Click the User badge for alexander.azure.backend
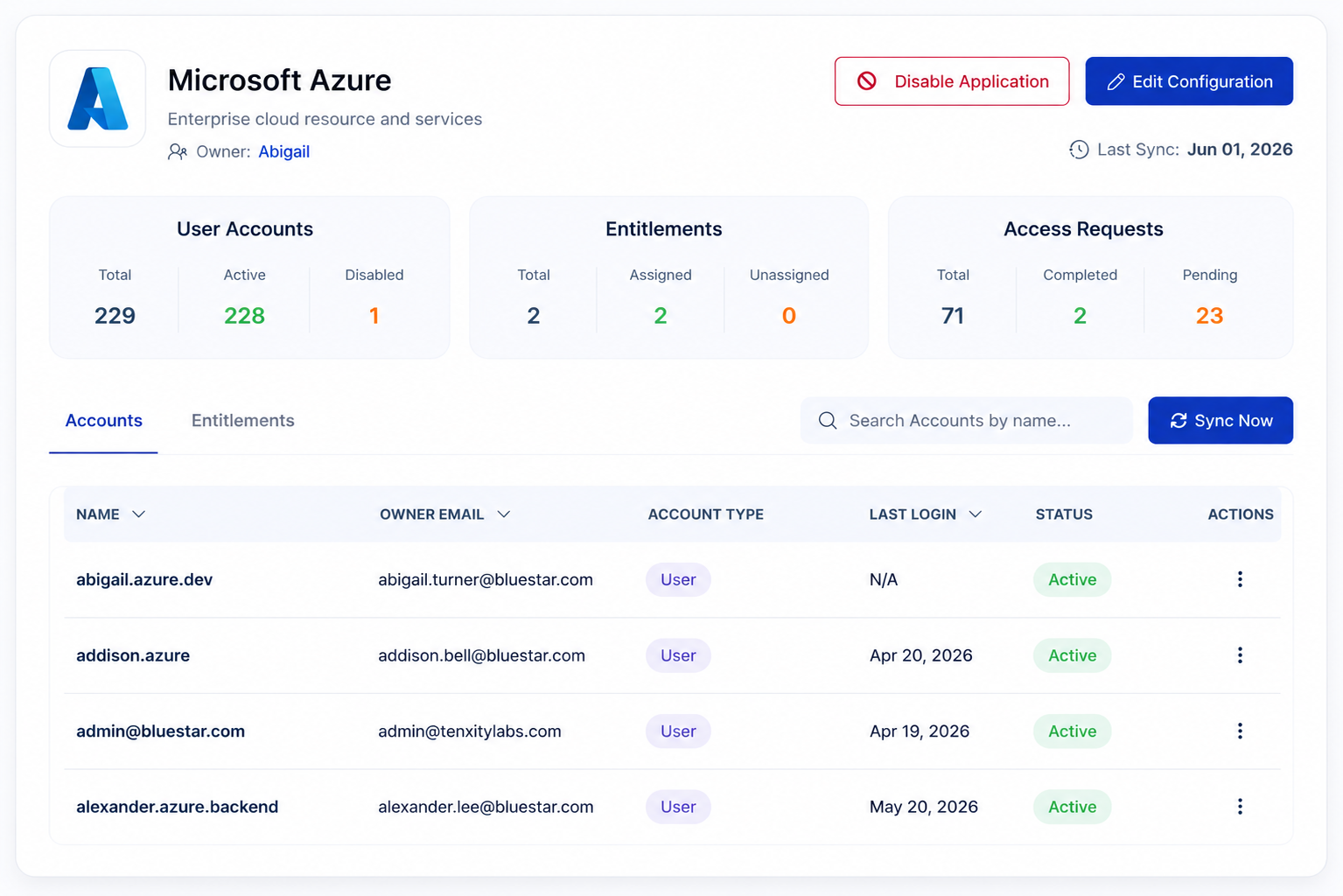The width and height of the screenshot is (1343, 896). pos(678,807)
